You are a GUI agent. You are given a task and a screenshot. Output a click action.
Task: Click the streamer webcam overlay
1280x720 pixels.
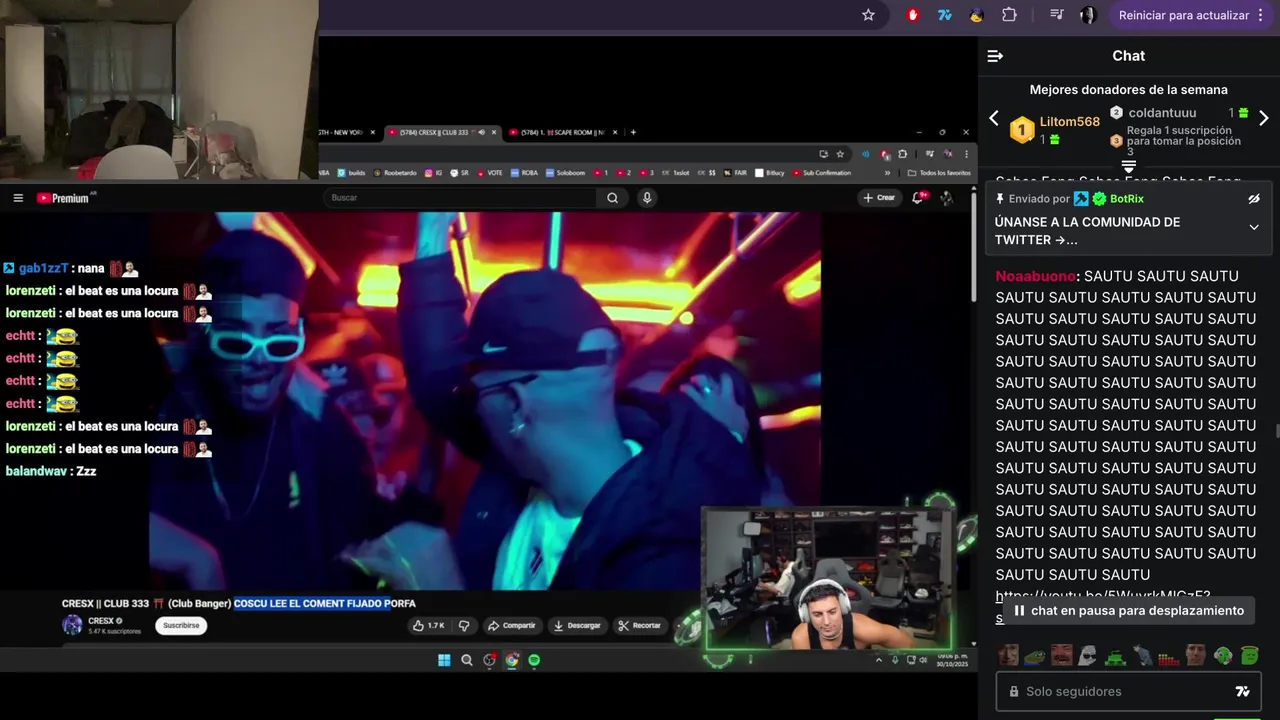click(x=828, y=578)
